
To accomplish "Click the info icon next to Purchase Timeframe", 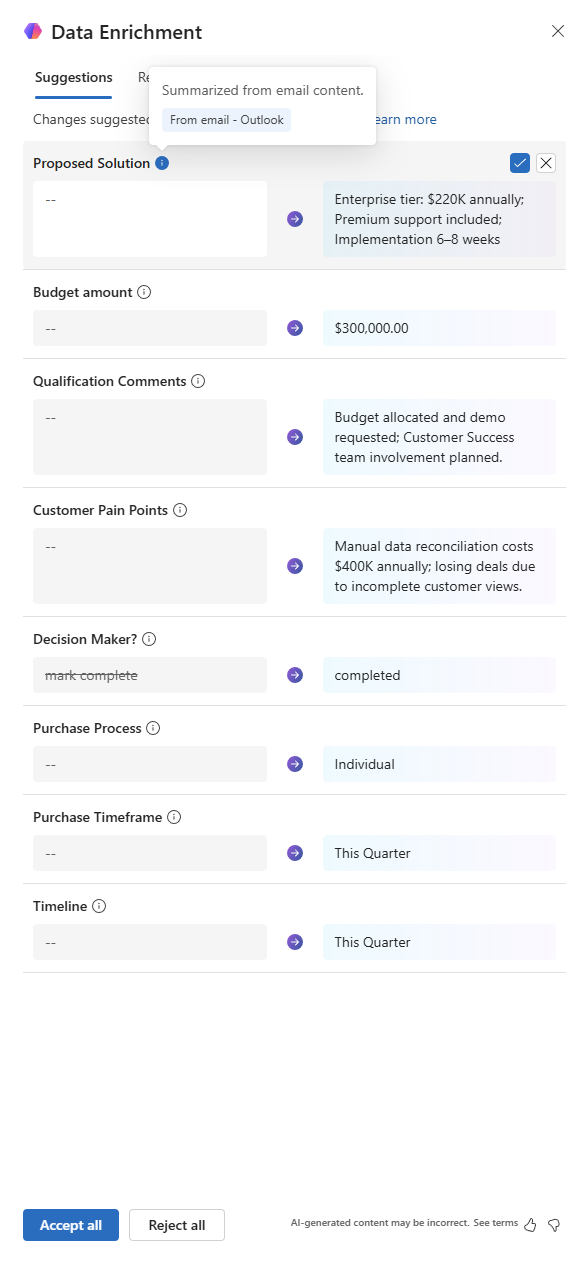I will coord(174,817).
